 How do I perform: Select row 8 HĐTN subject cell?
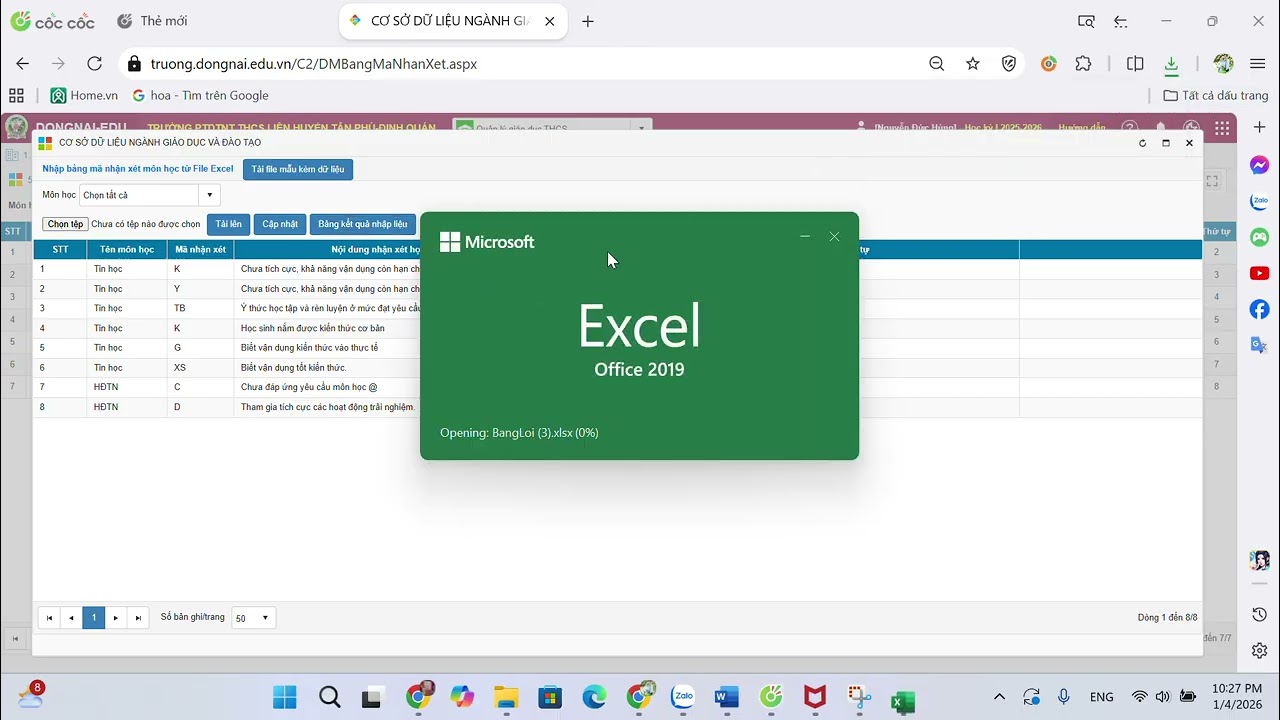pos(127,407)
